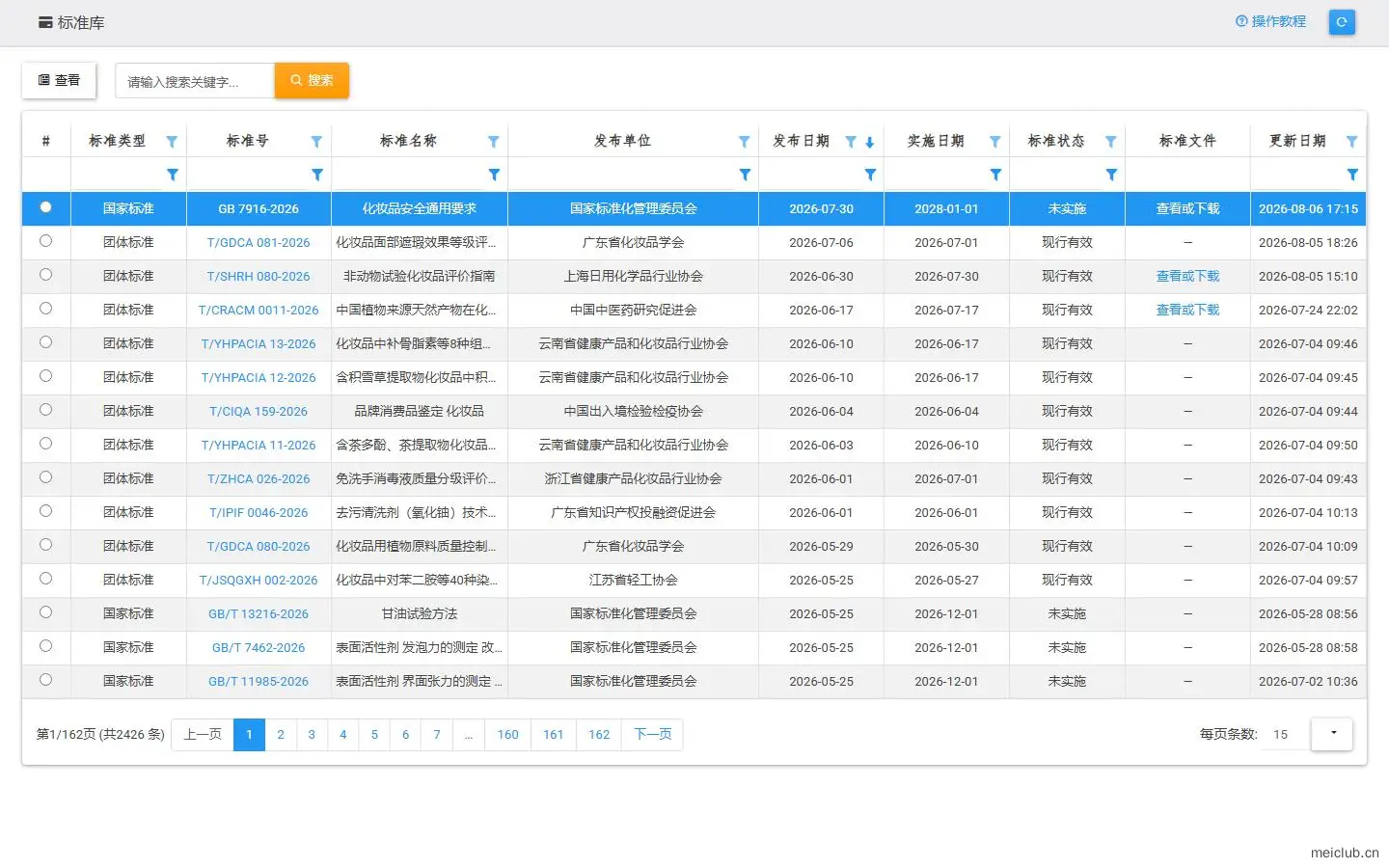This screenshot has height=868, width=1389.
Task: Select radio button for GB/T 13216-2026 row
Action: [45, 612]
